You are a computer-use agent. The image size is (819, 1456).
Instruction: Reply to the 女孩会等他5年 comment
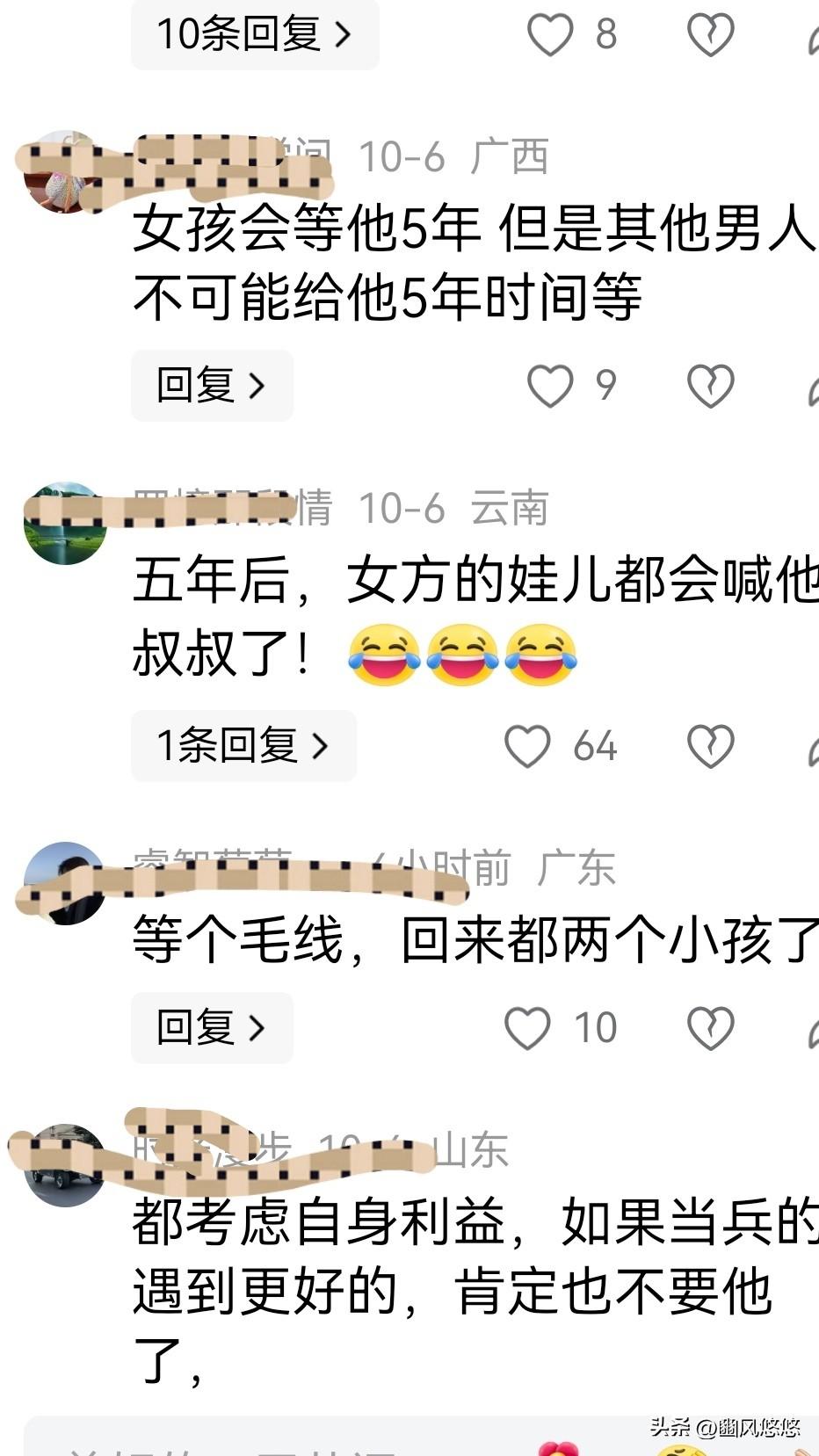pyautogui.click(x=212, y=386)
